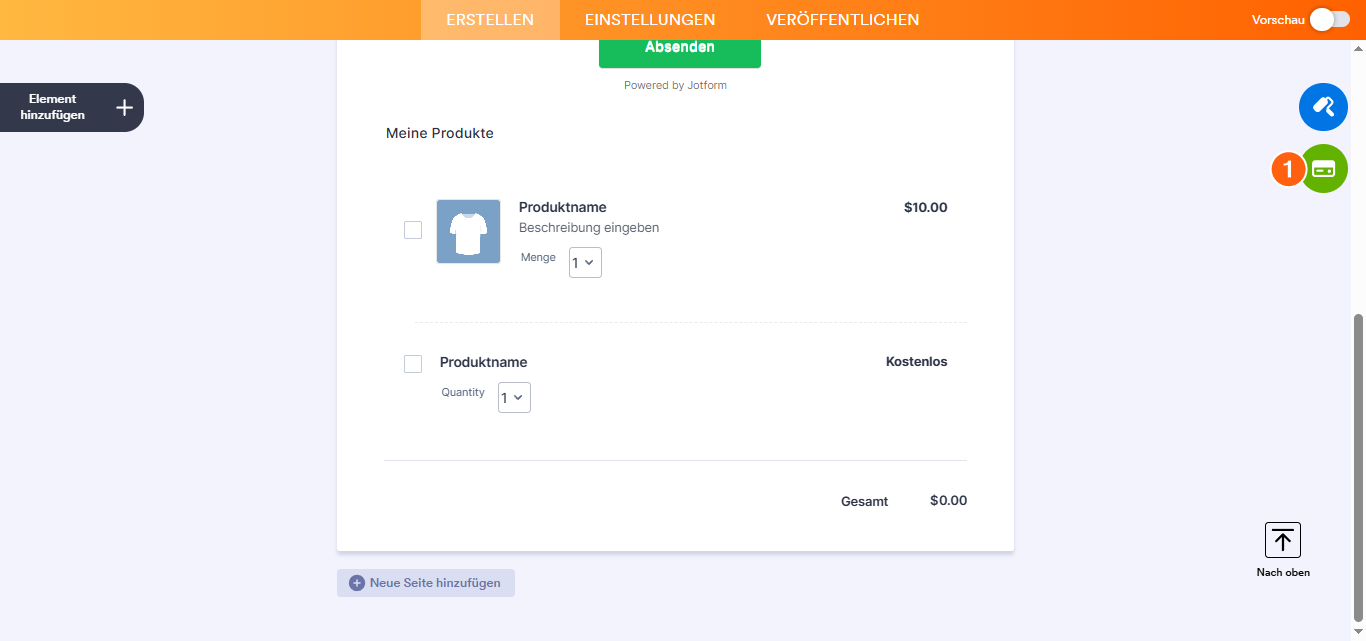The width and height of the screenshot is (1366, 641).
Task: Click the plus icon in Element hinzufügen
Action: pyautogui.click(x=124, y=107)
